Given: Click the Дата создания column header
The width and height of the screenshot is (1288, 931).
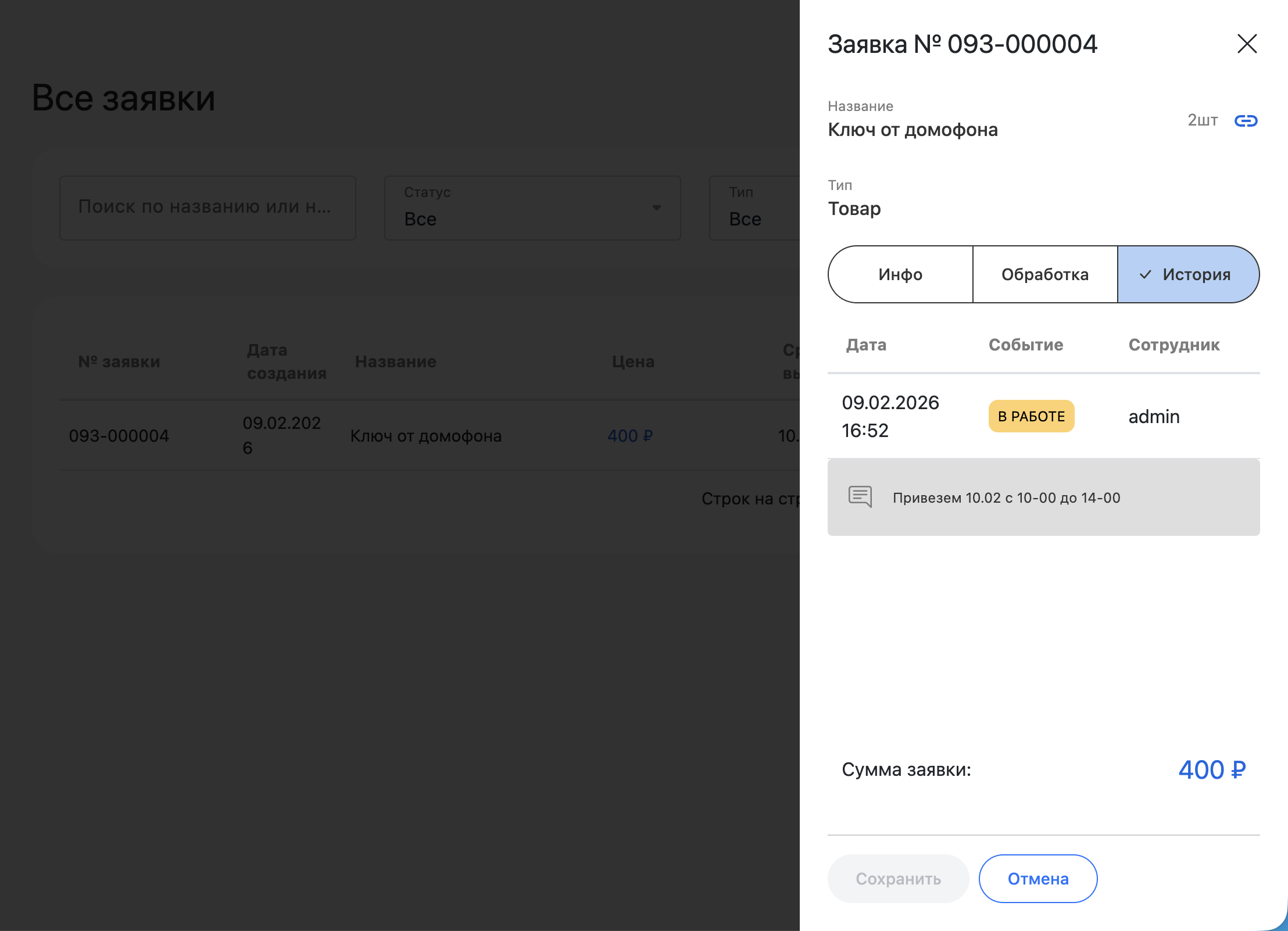Looking at the screenshot, I should (x=286, y=361).
